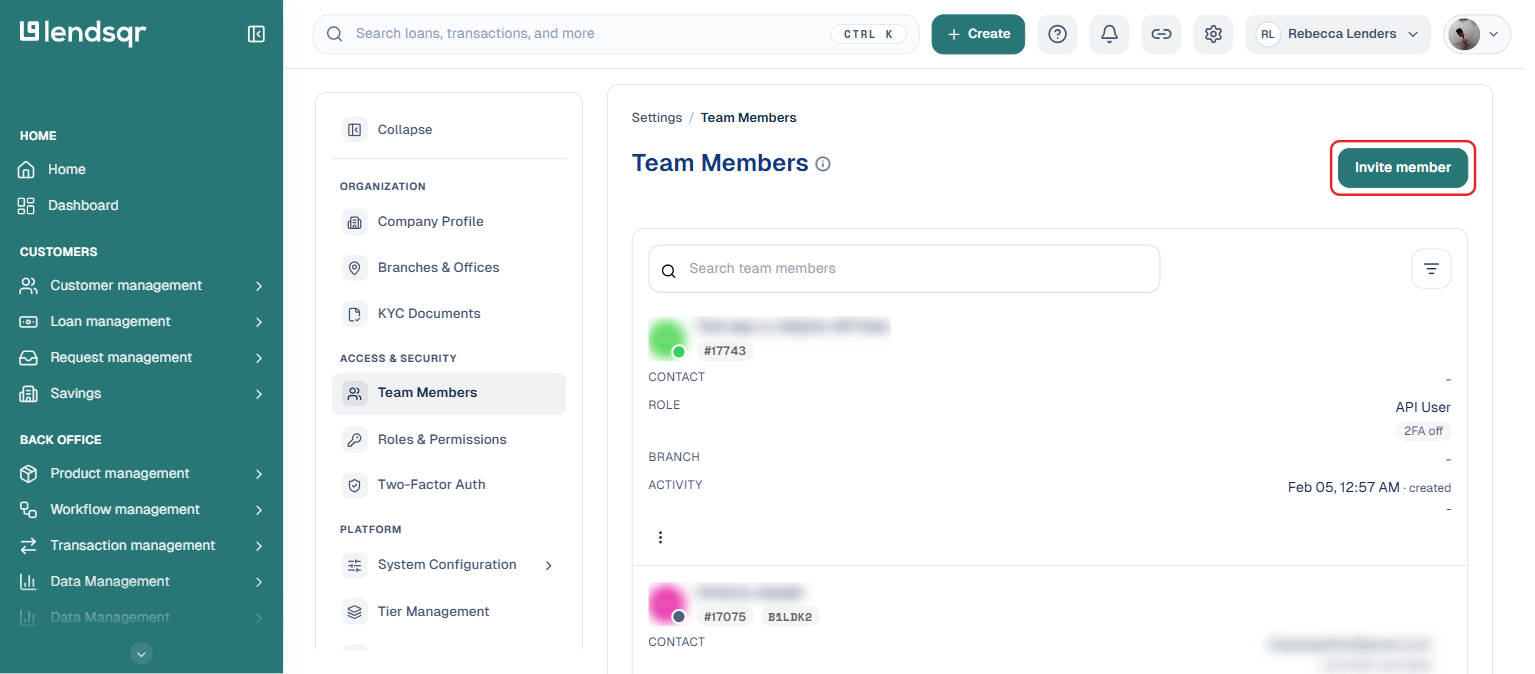Click the Tier Management layers icon

pyautogui.click(x=354, y=611)
